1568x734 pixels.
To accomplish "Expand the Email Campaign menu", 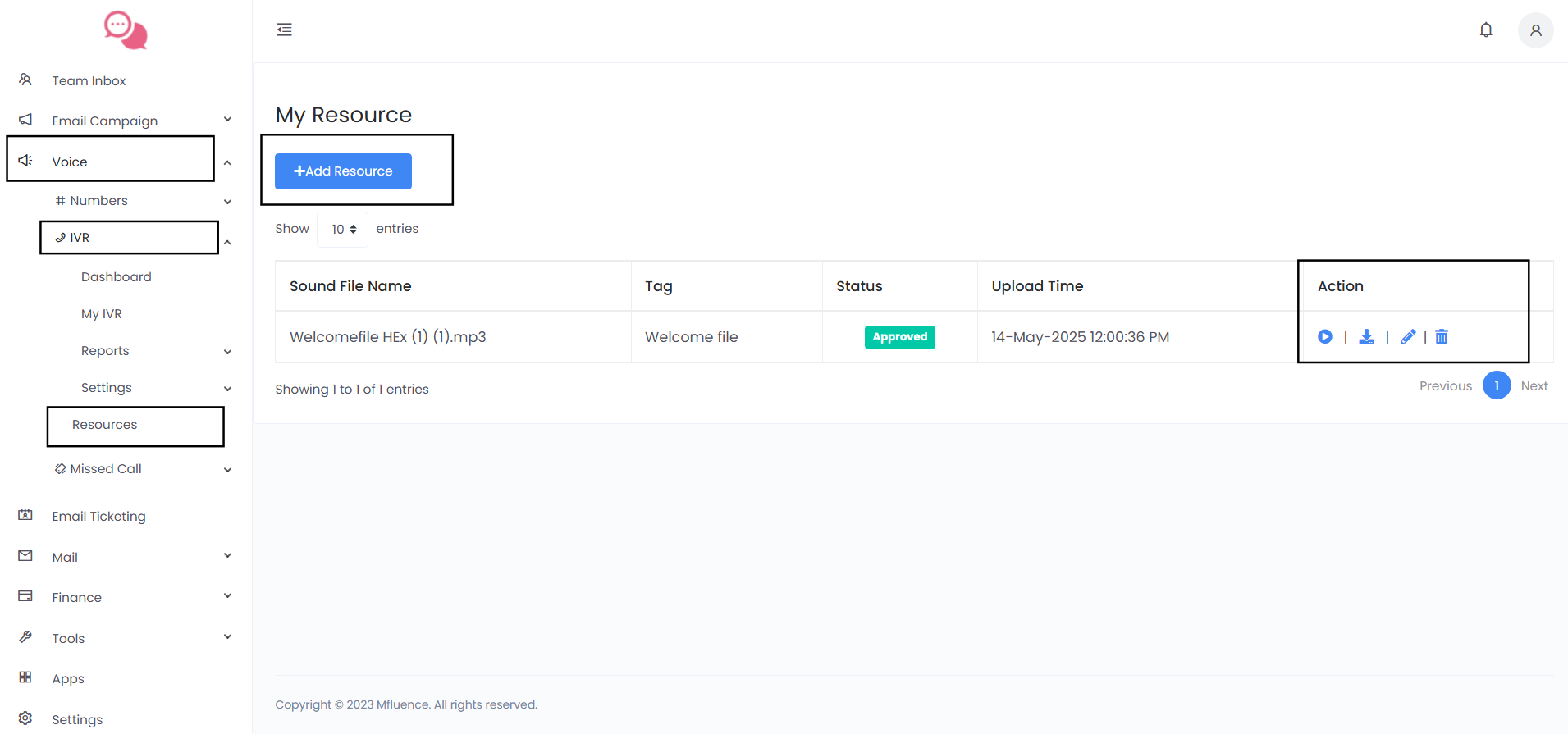I will tap(104, 121).
